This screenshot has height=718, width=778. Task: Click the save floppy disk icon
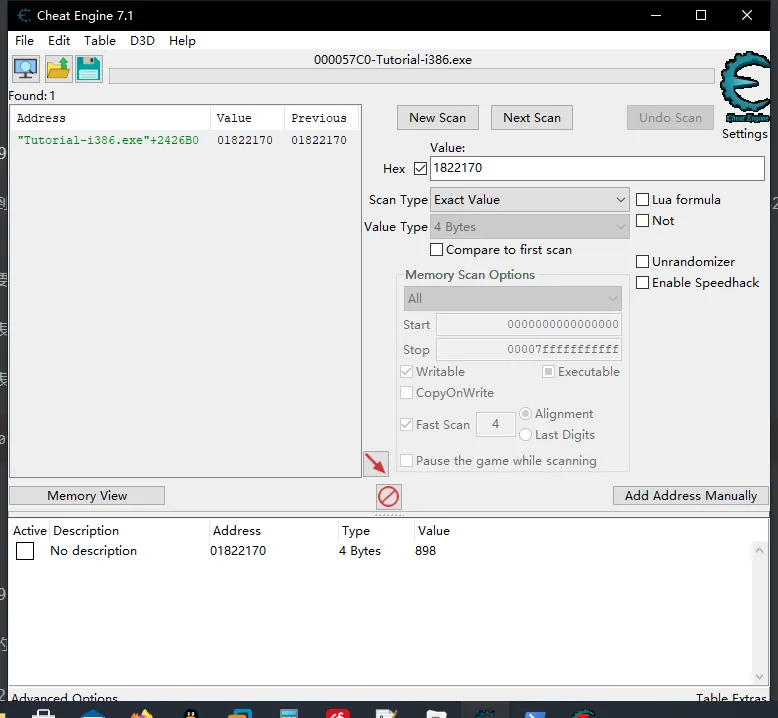(89, 69)
